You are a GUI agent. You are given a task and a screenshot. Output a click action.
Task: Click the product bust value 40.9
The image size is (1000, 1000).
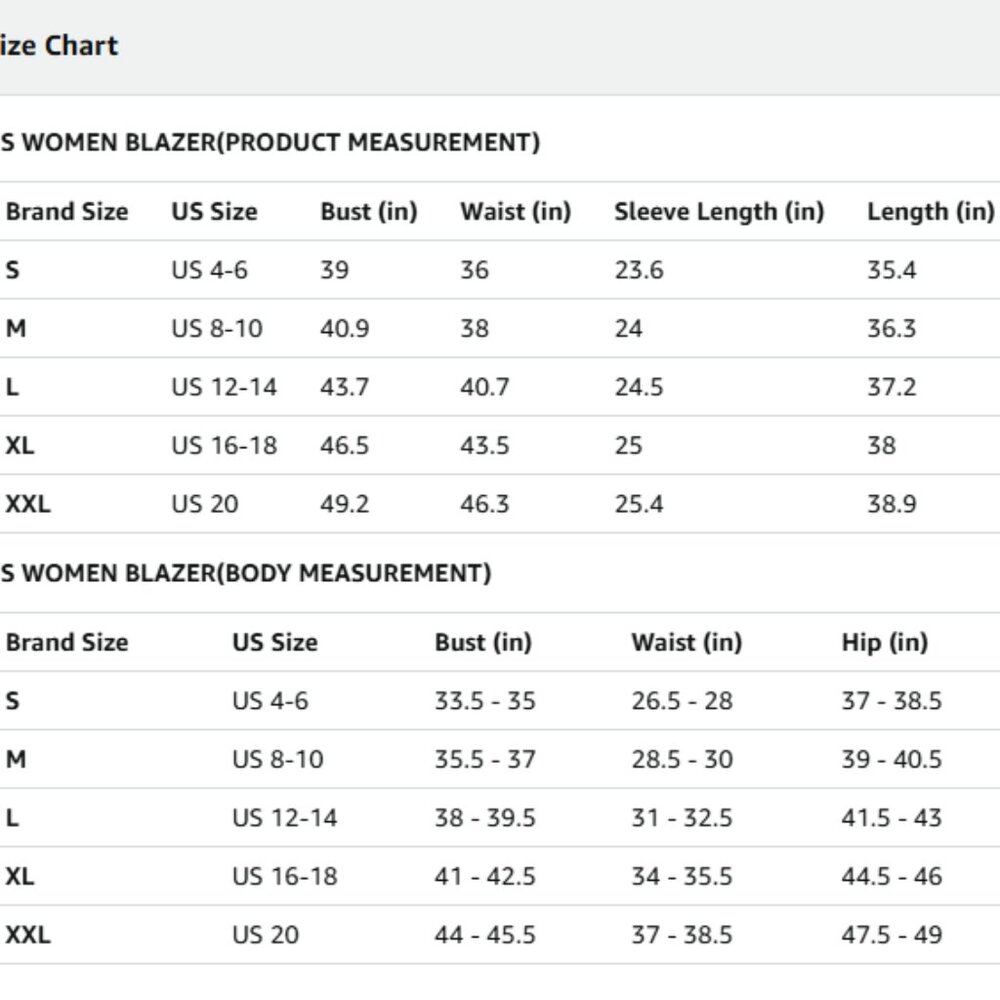pyautogui.click(x=344, y=328)
